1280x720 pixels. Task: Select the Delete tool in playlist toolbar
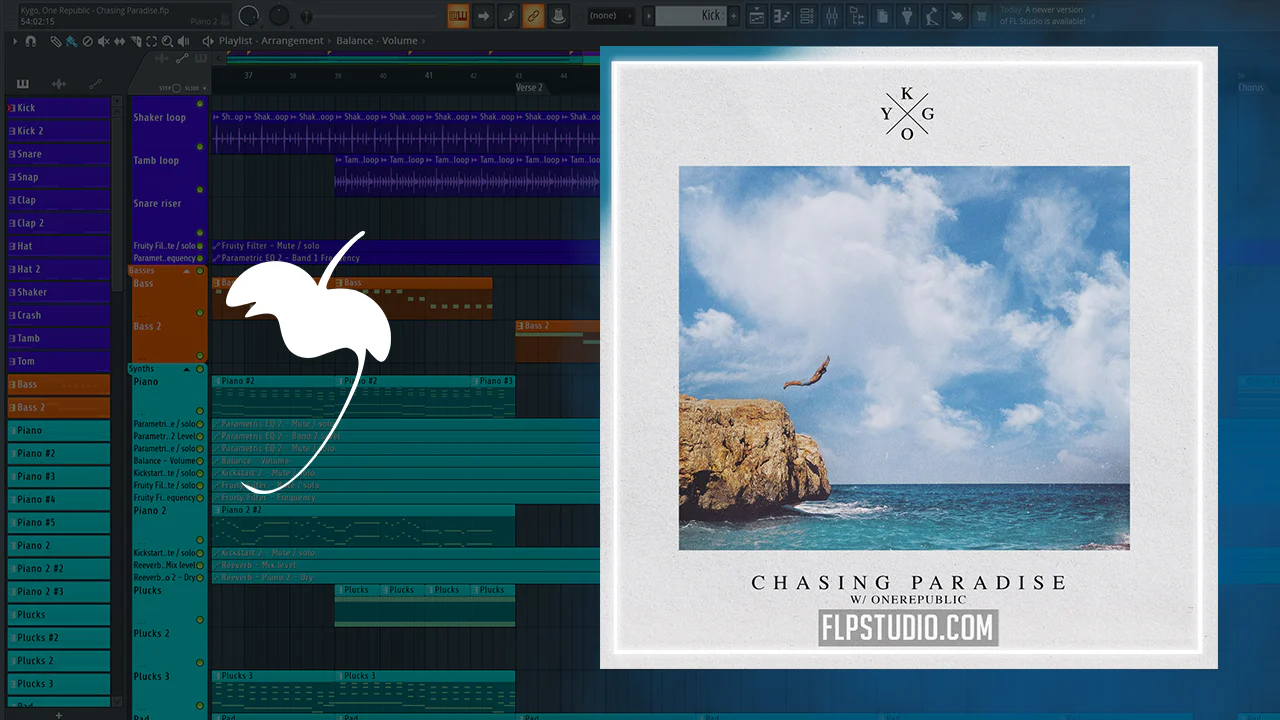pyautogui.click(x=87, y=41)
